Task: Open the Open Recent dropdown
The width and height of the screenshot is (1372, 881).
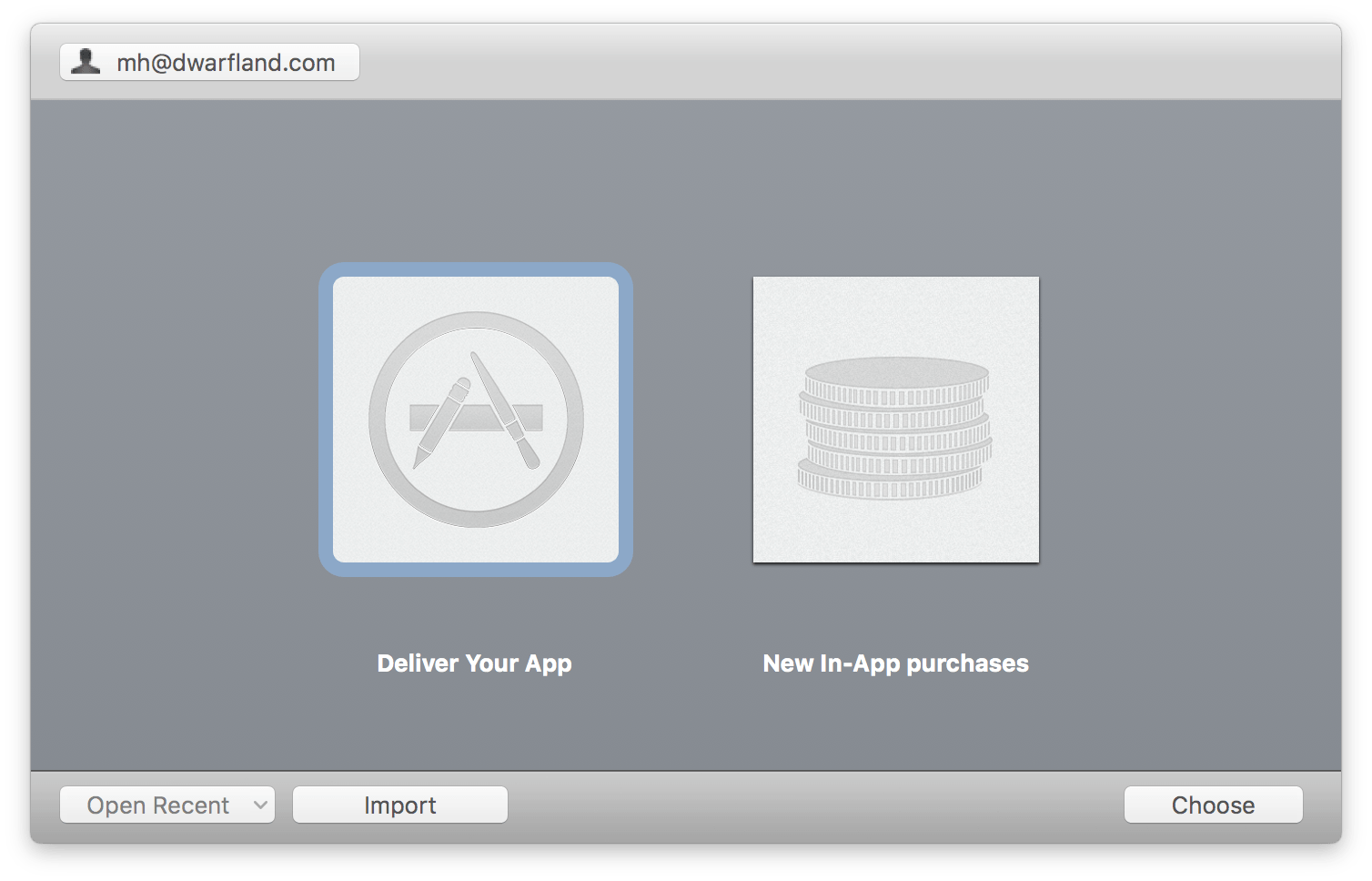Action: pos(166,805)
